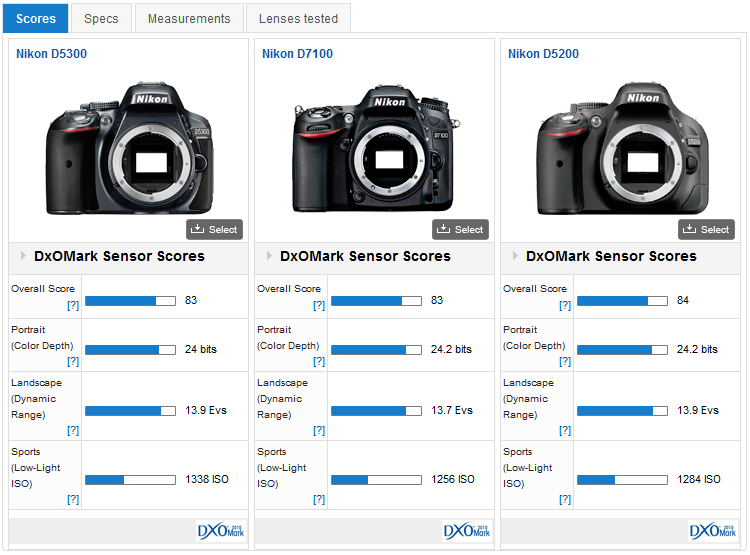Image resolution: width=750 pixels, height=555 pixels.
Task: Open Overall Score help [?] for D7100
Action: [x=319, y=305]
